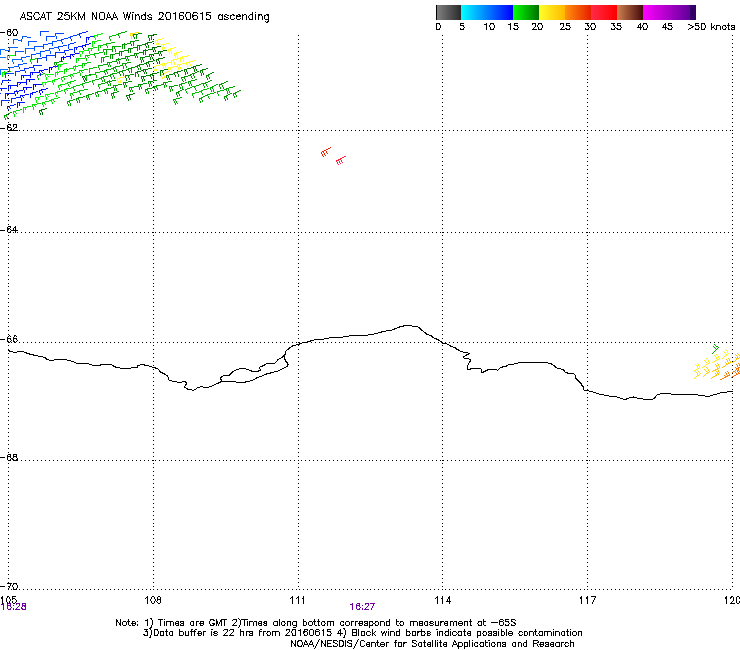Click the legend number 25

click(x=565, y=27)
